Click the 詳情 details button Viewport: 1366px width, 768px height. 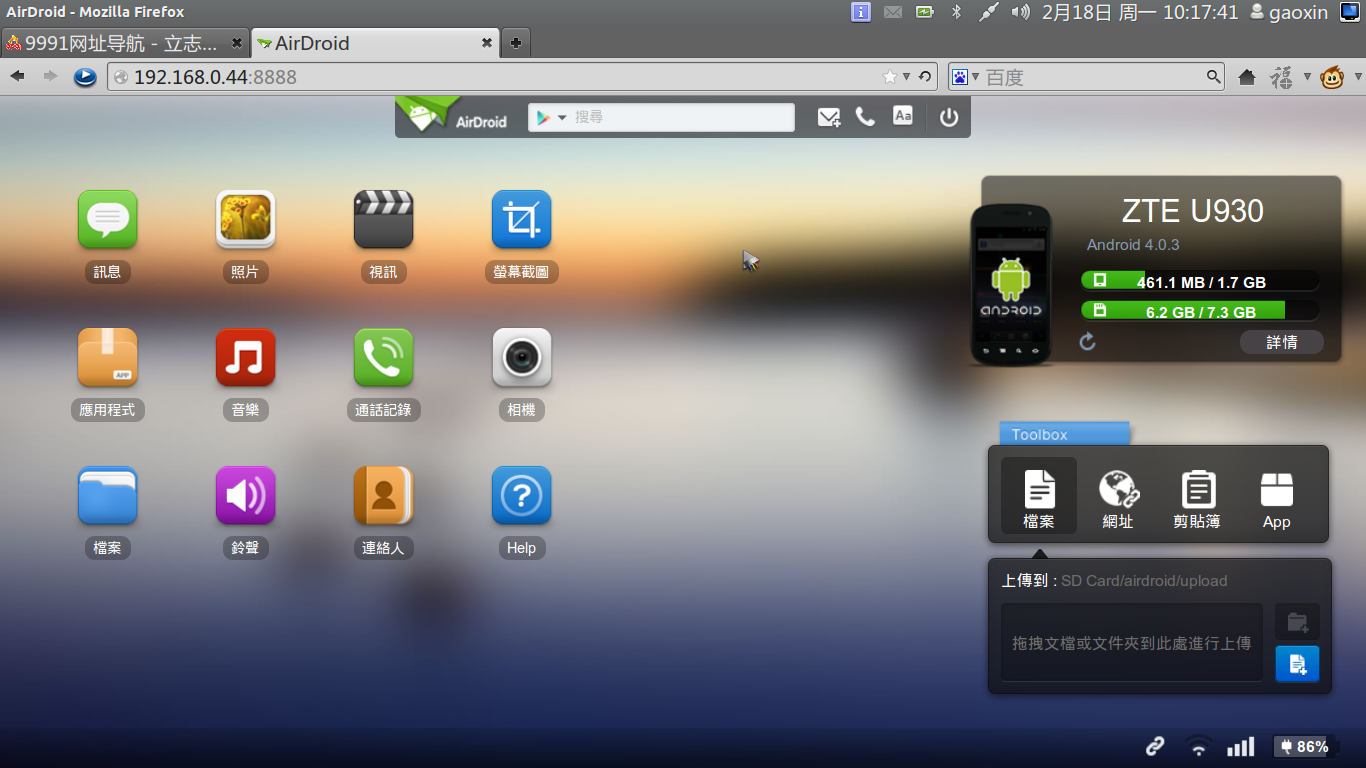tap(1282, 342)
